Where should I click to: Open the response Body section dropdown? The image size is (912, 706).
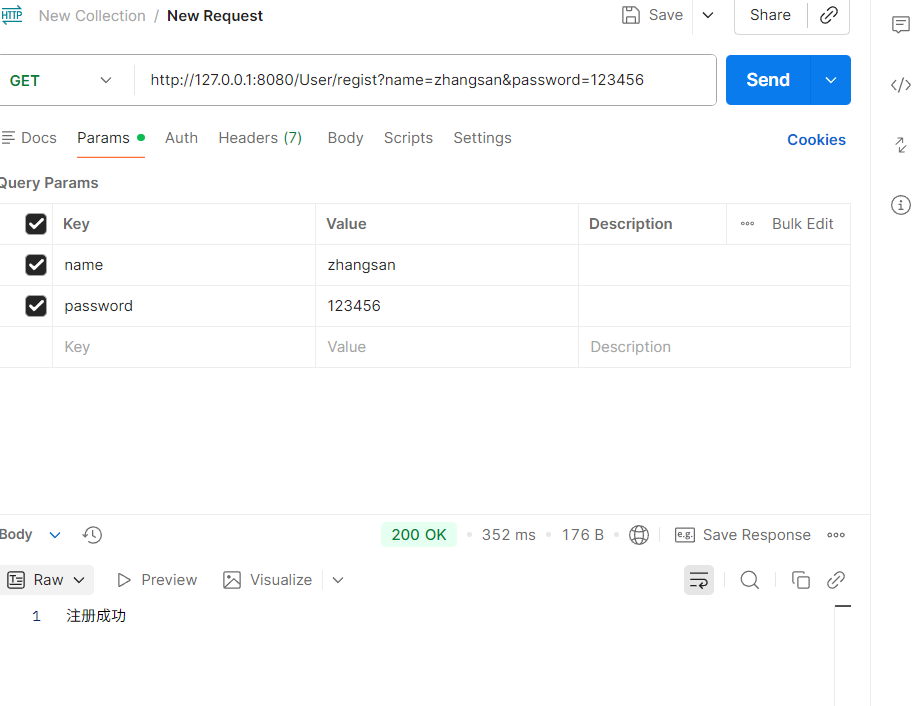coord(55,535)
